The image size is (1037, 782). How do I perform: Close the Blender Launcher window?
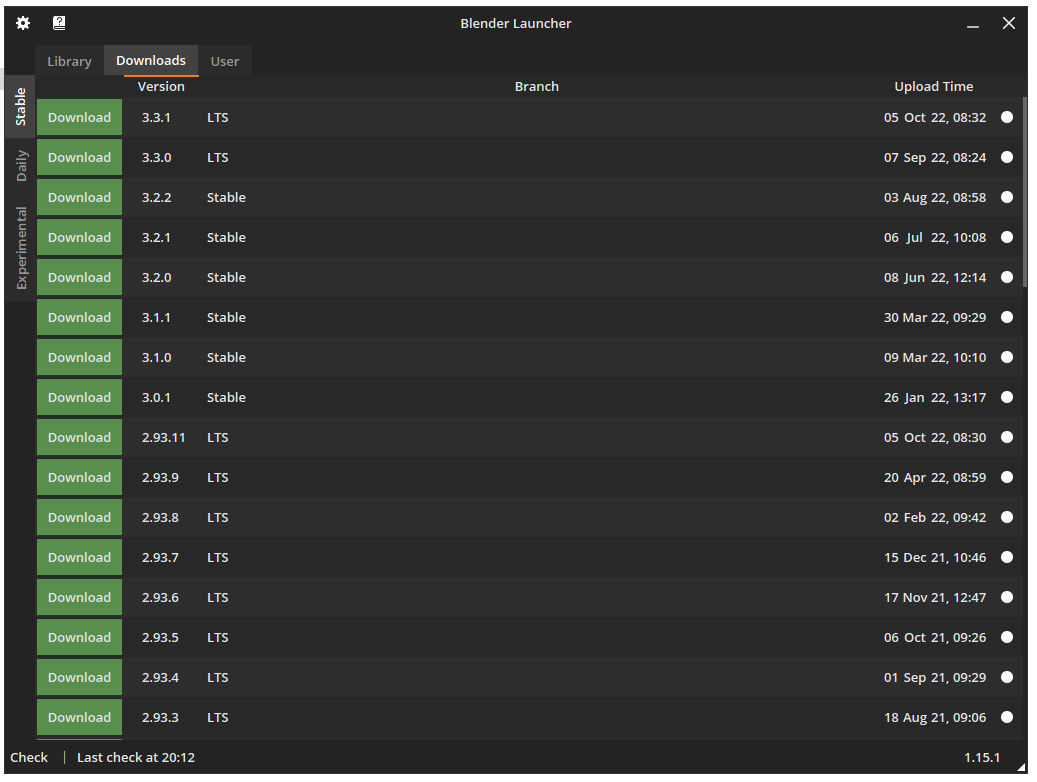(x=1009, y=23)
